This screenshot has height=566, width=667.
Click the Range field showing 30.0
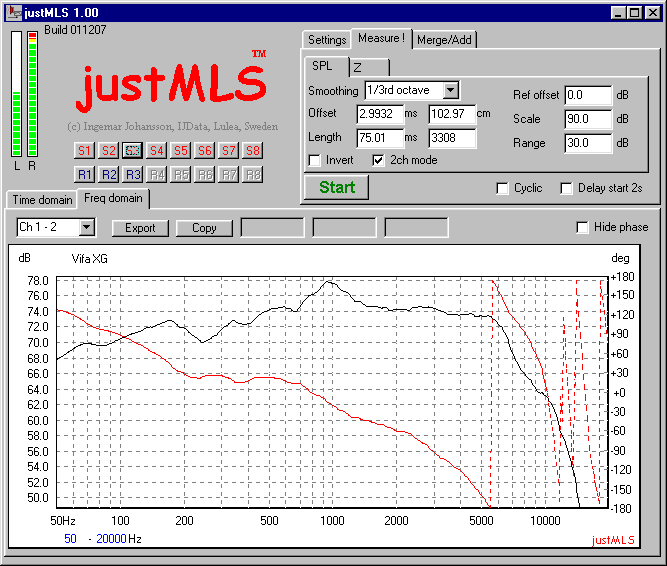[x=588, y=143]
